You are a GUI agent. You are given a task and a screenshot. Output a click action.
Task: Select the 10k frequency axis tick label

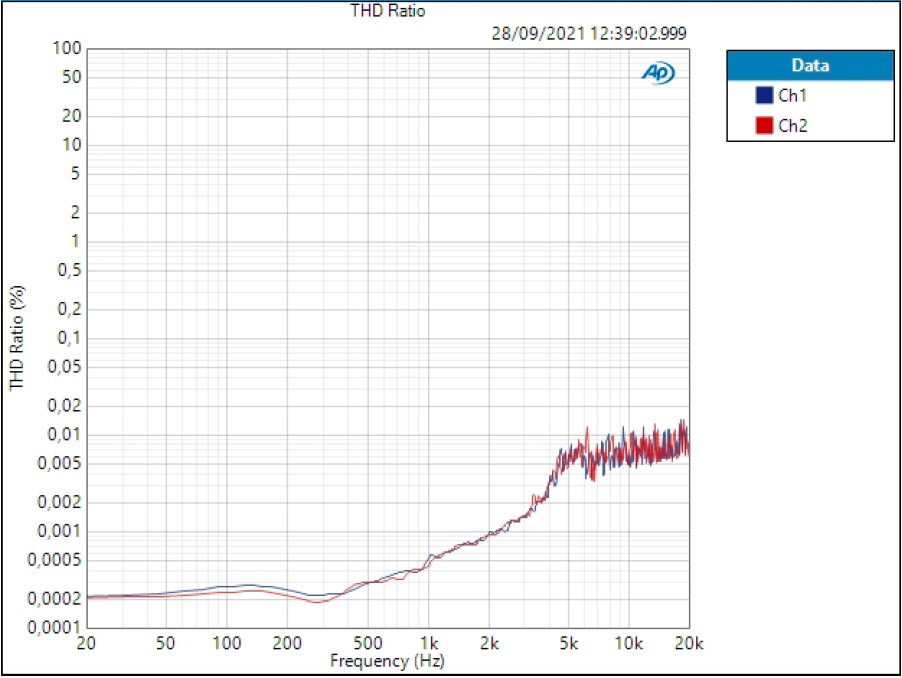(x=628, y=643)
